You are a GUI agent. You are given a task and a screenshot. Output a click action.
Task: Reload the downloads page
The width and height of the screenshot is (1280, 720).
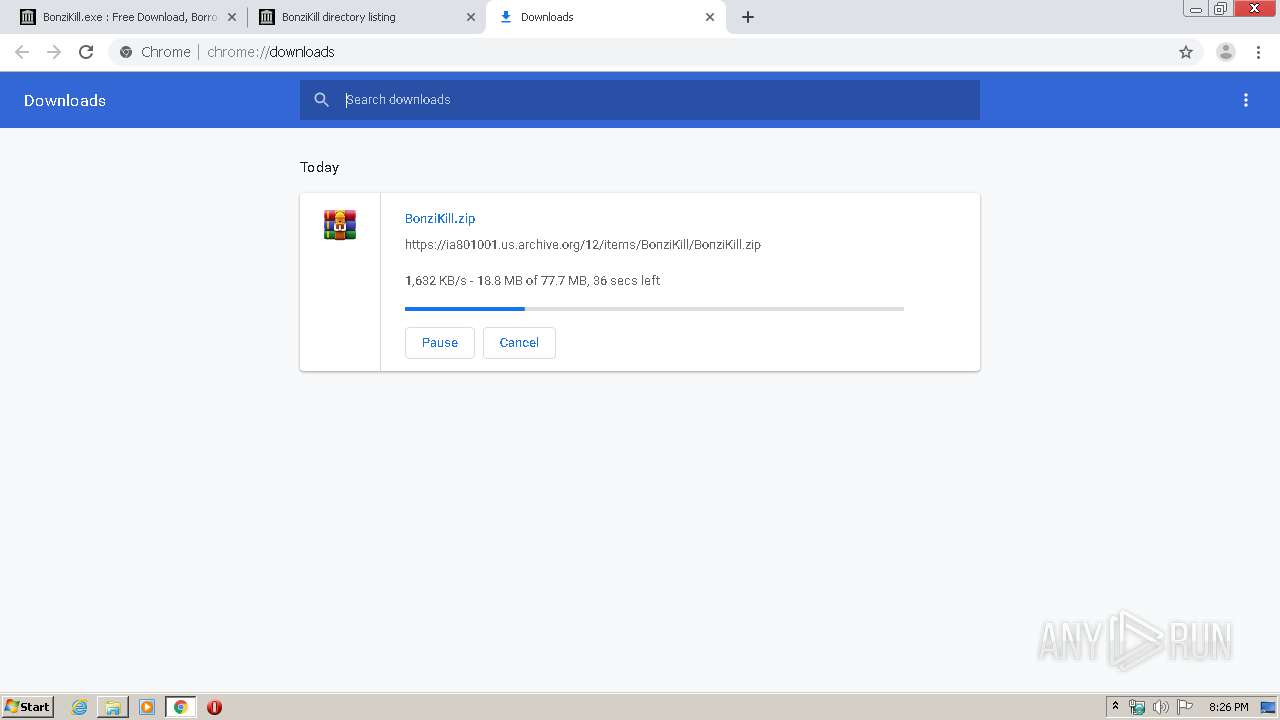(x=86, y=52)
